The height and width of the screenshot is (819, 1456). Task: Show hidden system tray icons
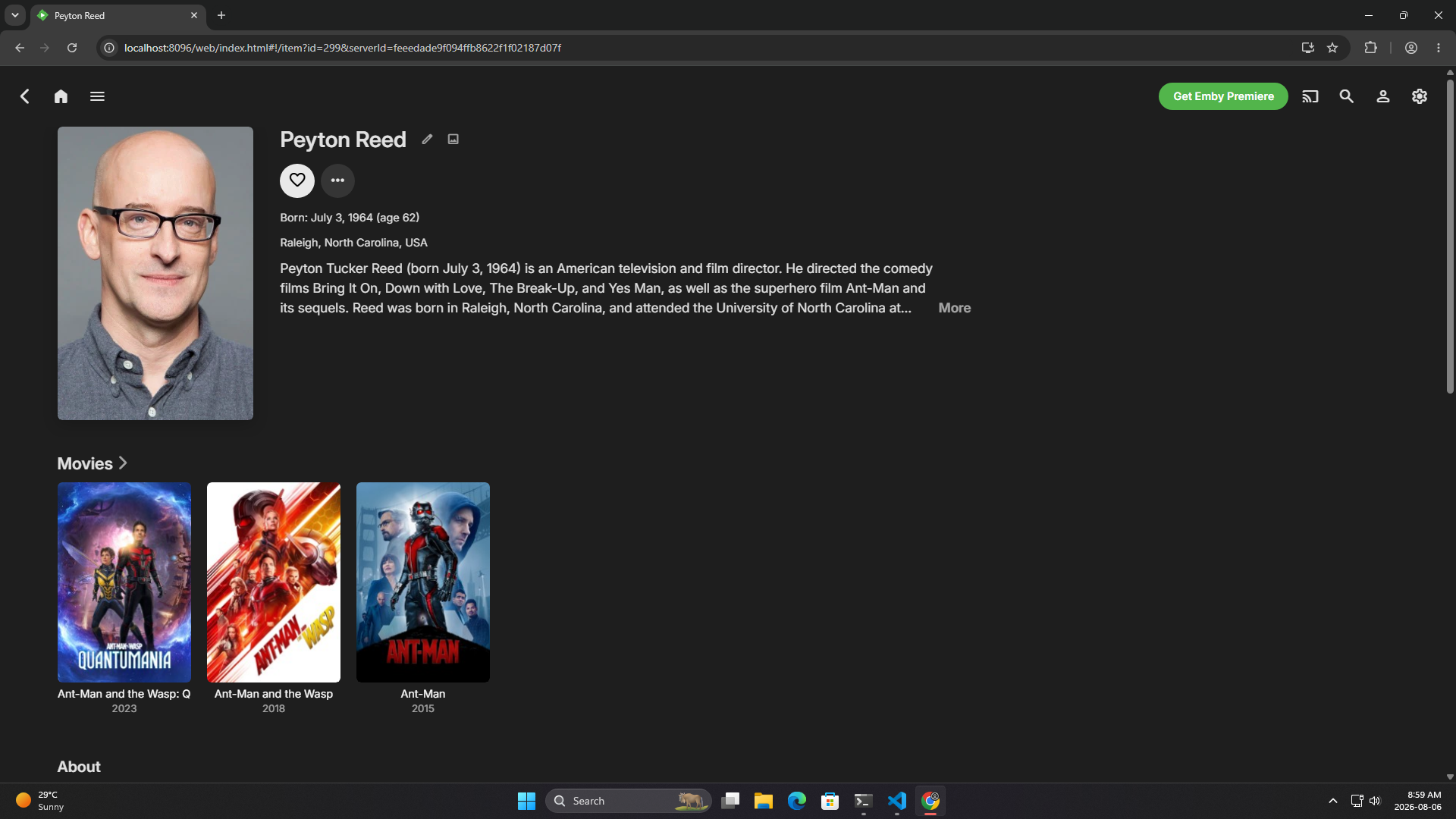[x=1333, y=801]
